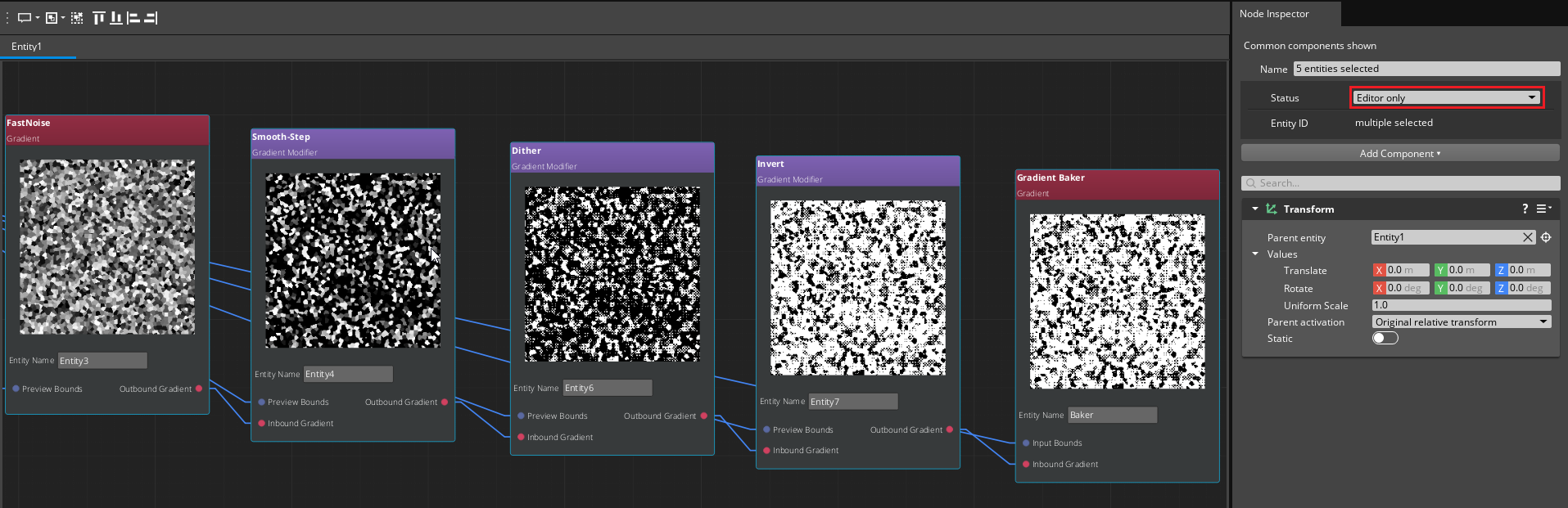Collapse the Transform component section
The height and width of the screenshot is (508, 1568).
click(x=1254, y=209)
